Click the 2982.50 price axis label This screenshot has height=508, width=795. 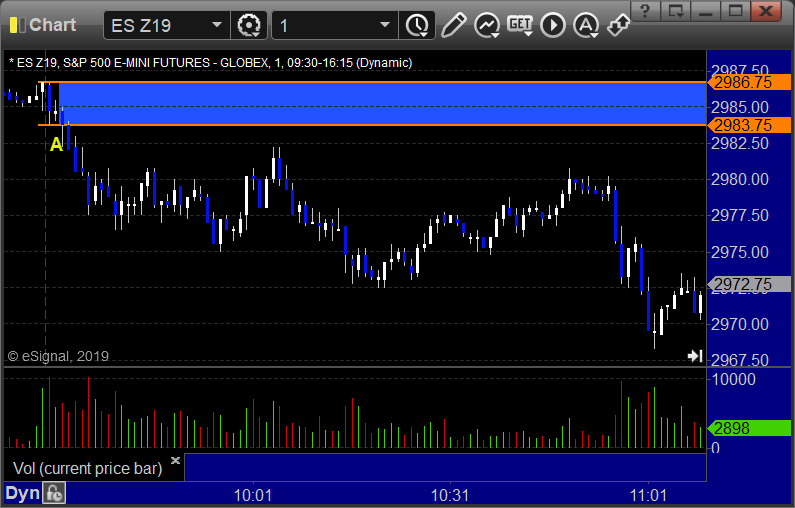(740, 143)
